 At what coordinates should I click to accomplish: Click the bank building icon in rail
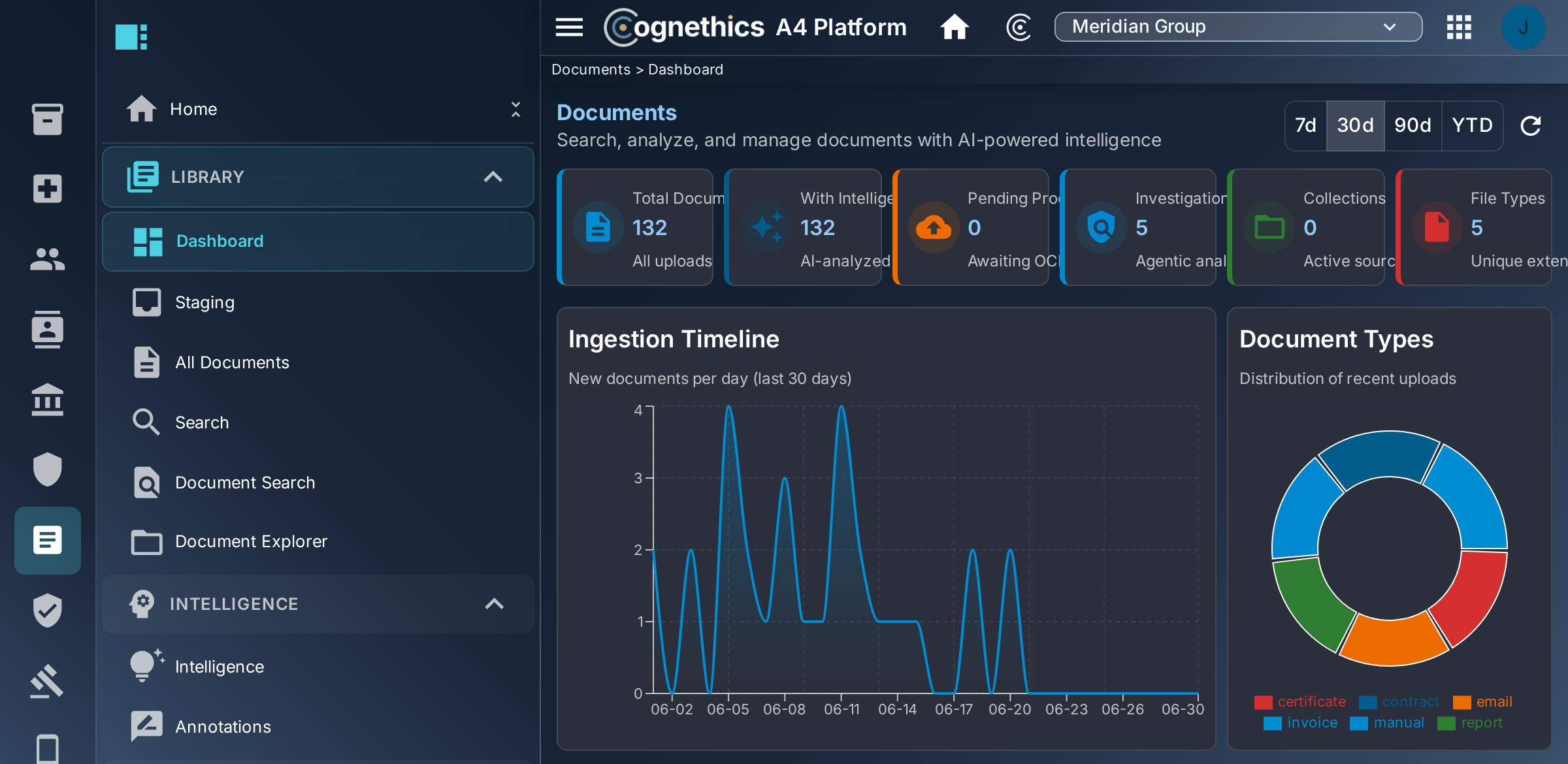pyautogui.click(x=47, y=399)
